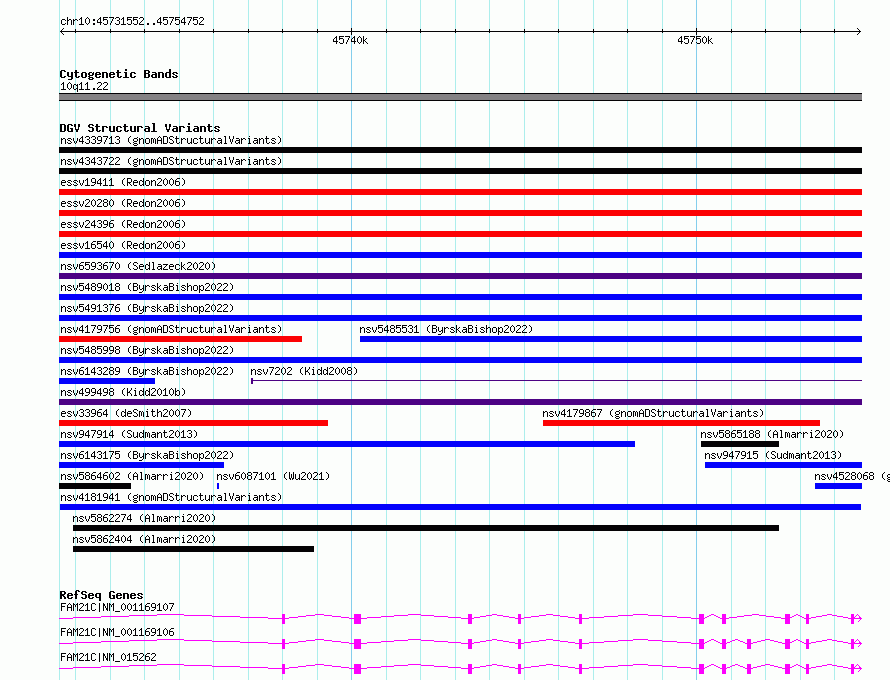Select the red nsv4179756 variant bar
890x680 pixels.
[x=180, y=339]
